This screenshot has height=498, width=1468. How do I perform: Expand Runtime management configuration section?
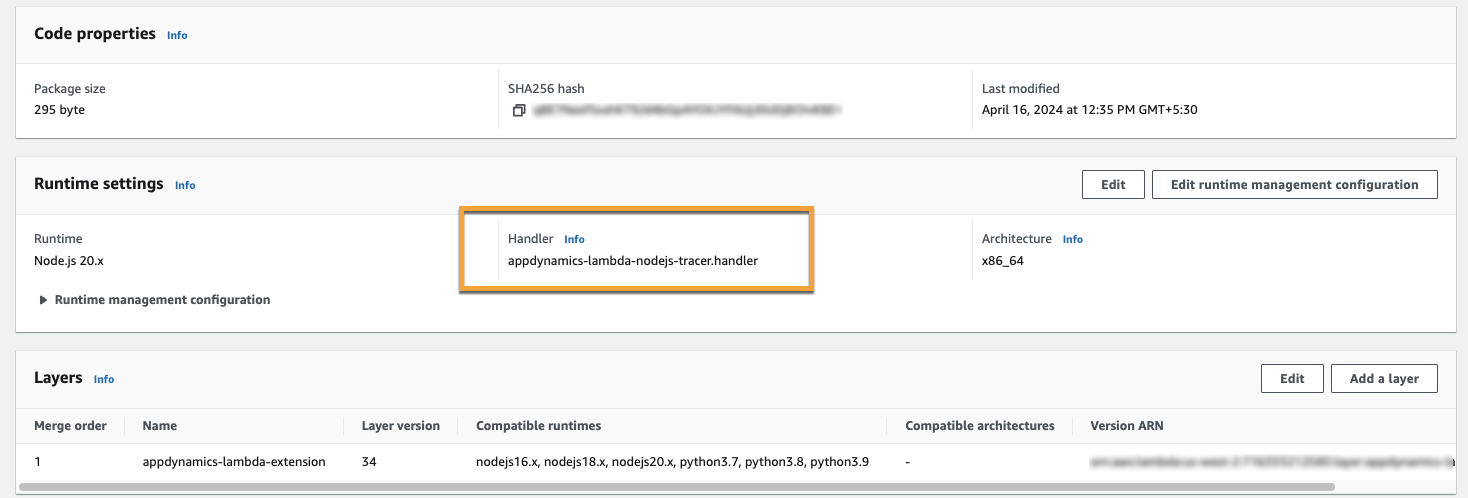[154, 299]
